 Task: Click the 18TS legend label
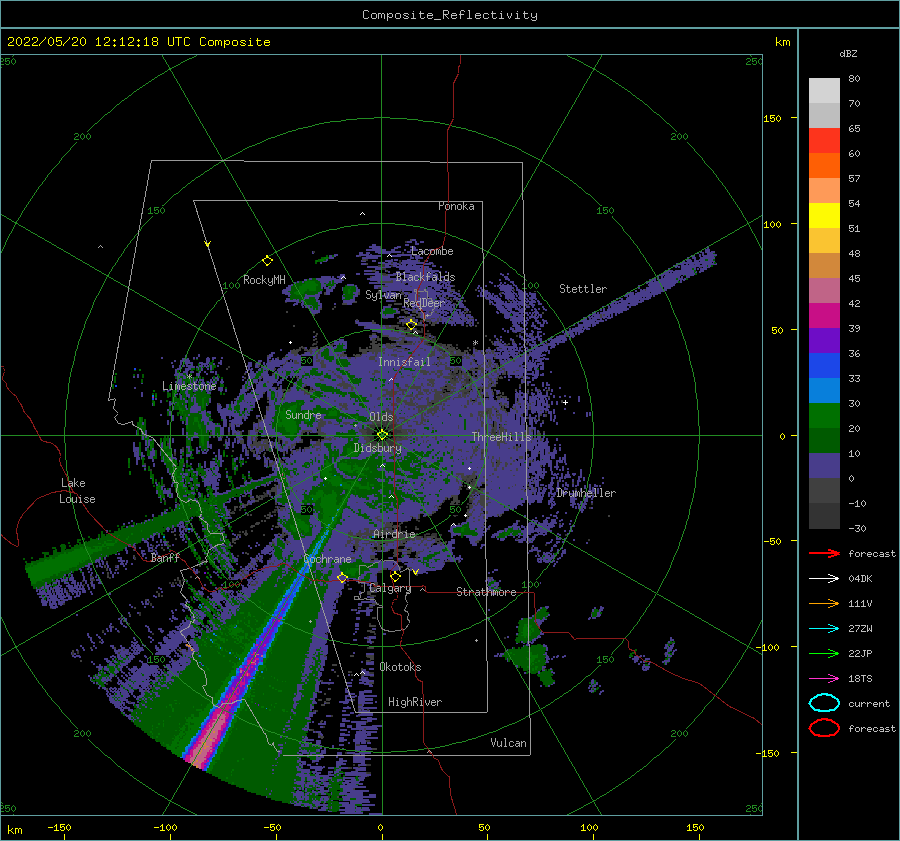tap(860, 679)
